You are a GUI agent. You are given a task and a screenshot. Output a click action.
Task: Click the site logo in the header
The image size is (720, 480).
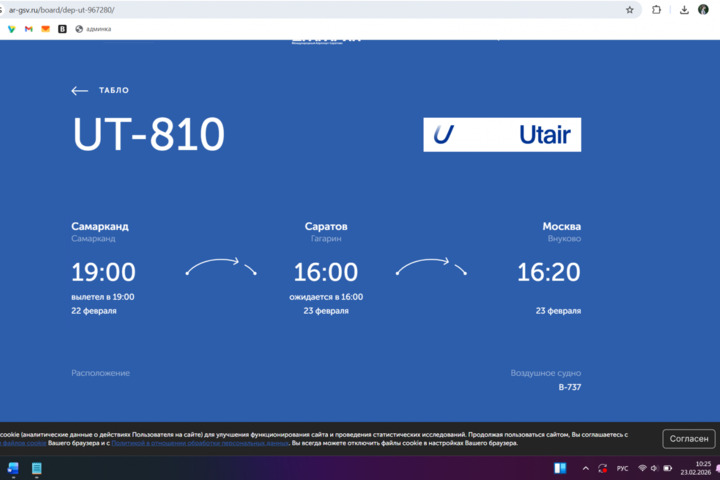(326, 38)
